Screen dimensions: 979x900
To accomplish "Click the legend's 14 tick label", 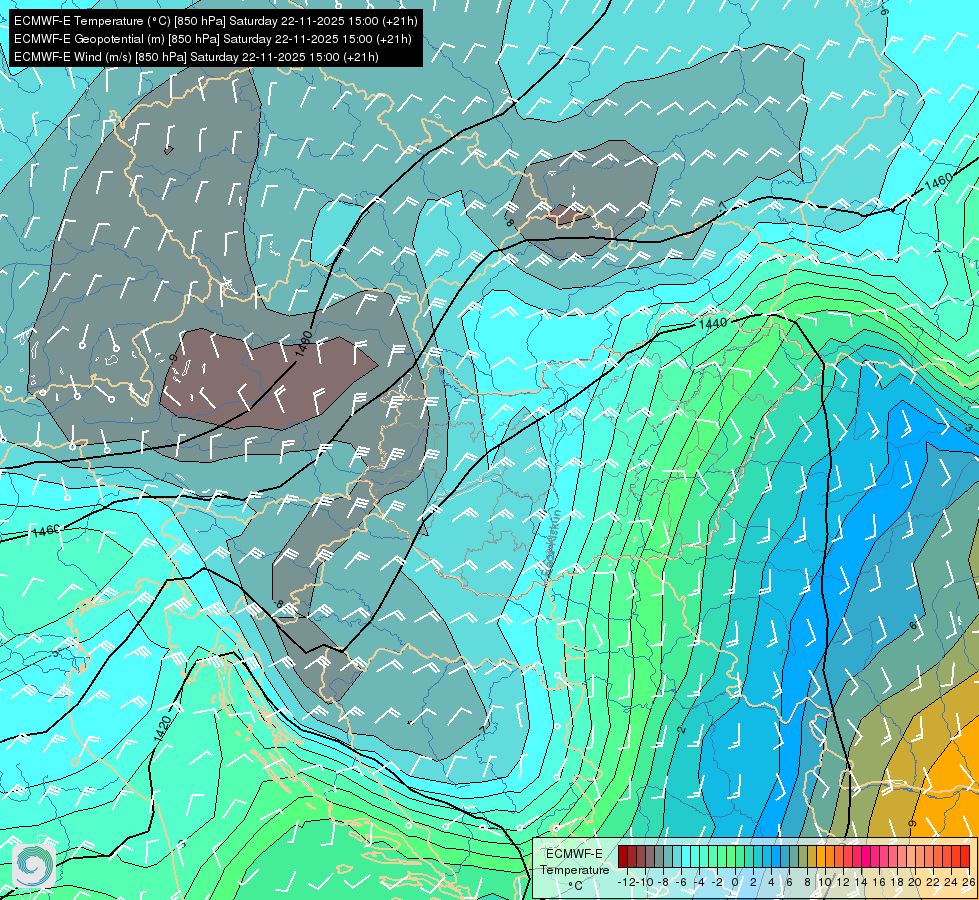I will pyautogui.click(x=861, y=882).
